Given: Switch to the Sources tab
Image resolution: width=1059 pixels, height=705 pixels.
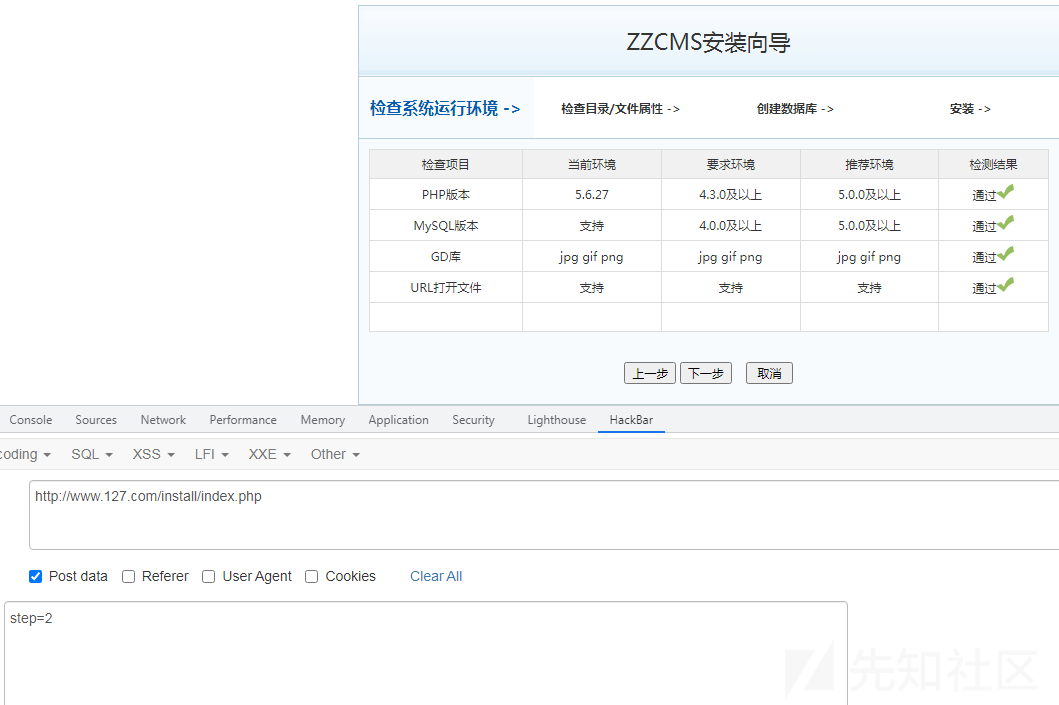Looking at the screenshot, I should coord(96,420).
